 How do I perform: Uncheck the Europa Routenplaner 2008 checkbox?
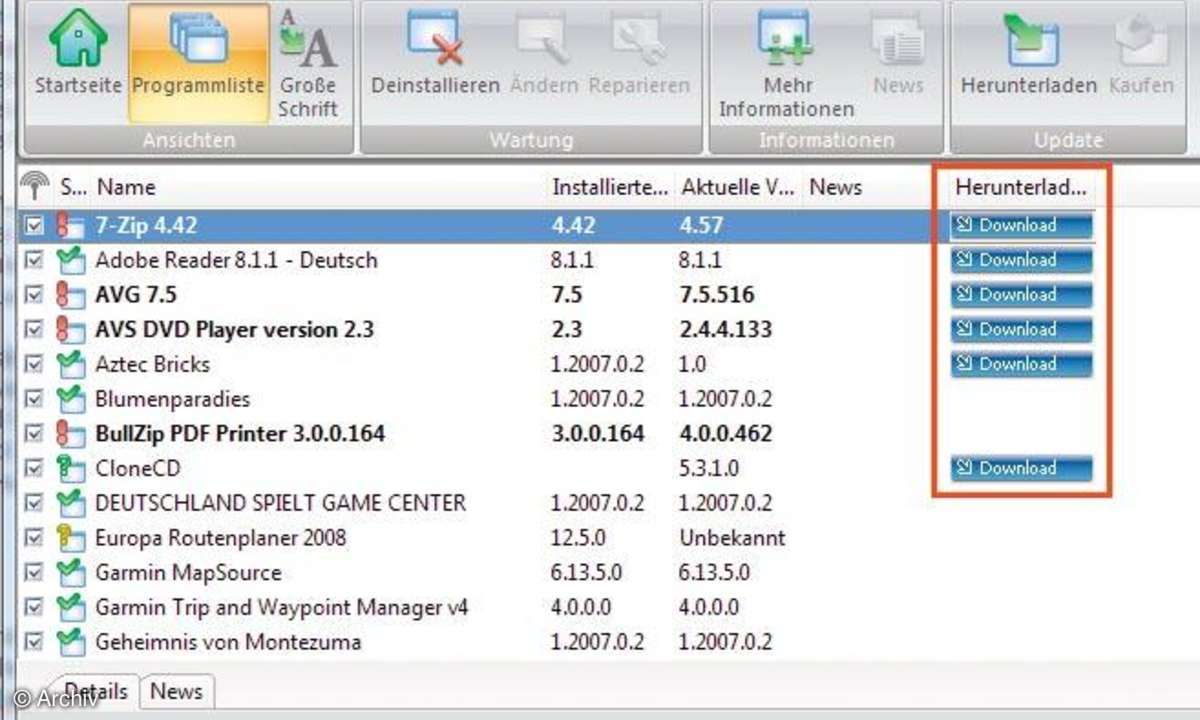(34, 538)
